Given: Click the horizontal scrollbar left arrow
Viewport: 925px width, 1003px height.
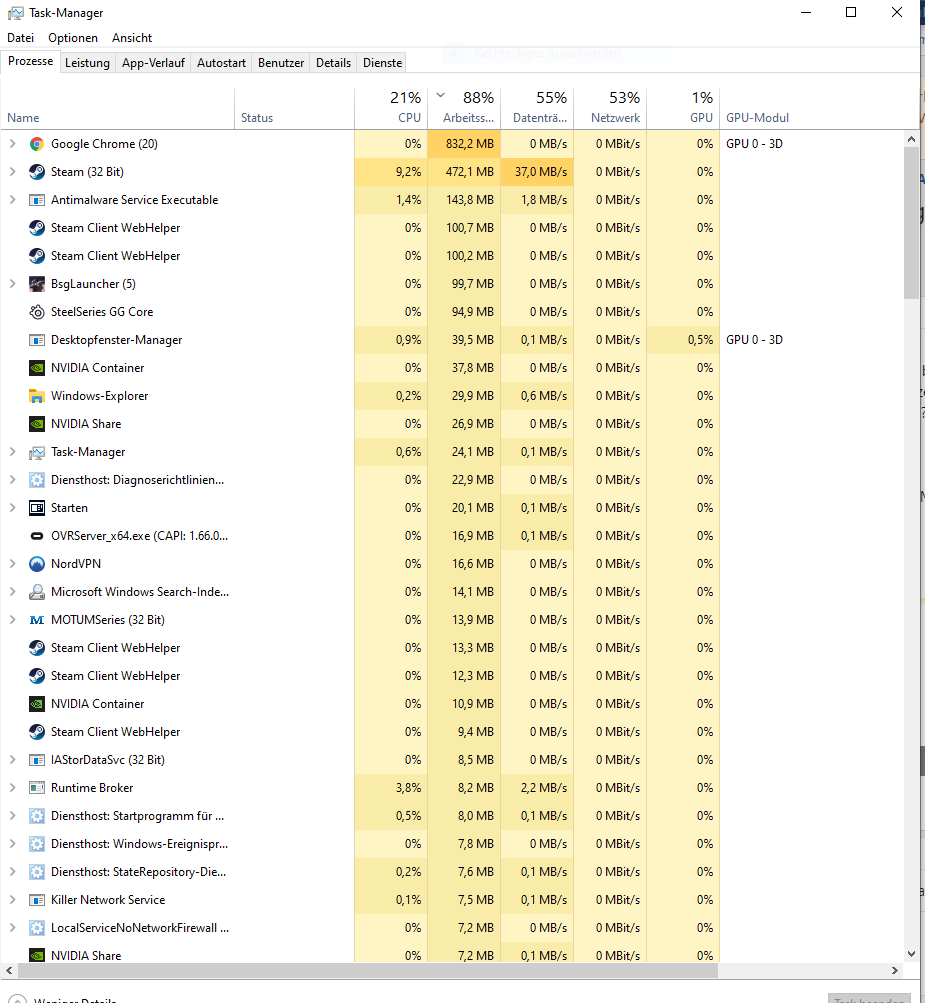Looking at the screenshot, I should tap(8, 970).
